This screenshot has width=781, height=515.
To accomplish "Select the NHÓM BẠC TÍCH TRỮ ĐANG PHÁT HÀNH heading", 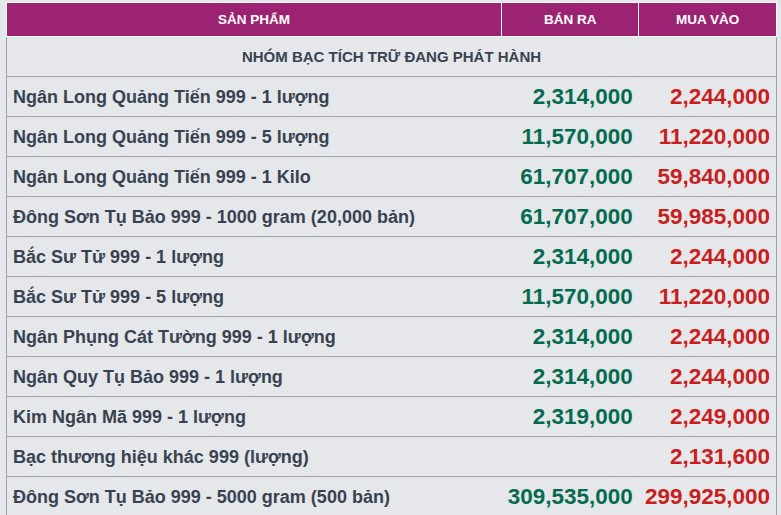I will pyautogui.click(x=391, y=57).
